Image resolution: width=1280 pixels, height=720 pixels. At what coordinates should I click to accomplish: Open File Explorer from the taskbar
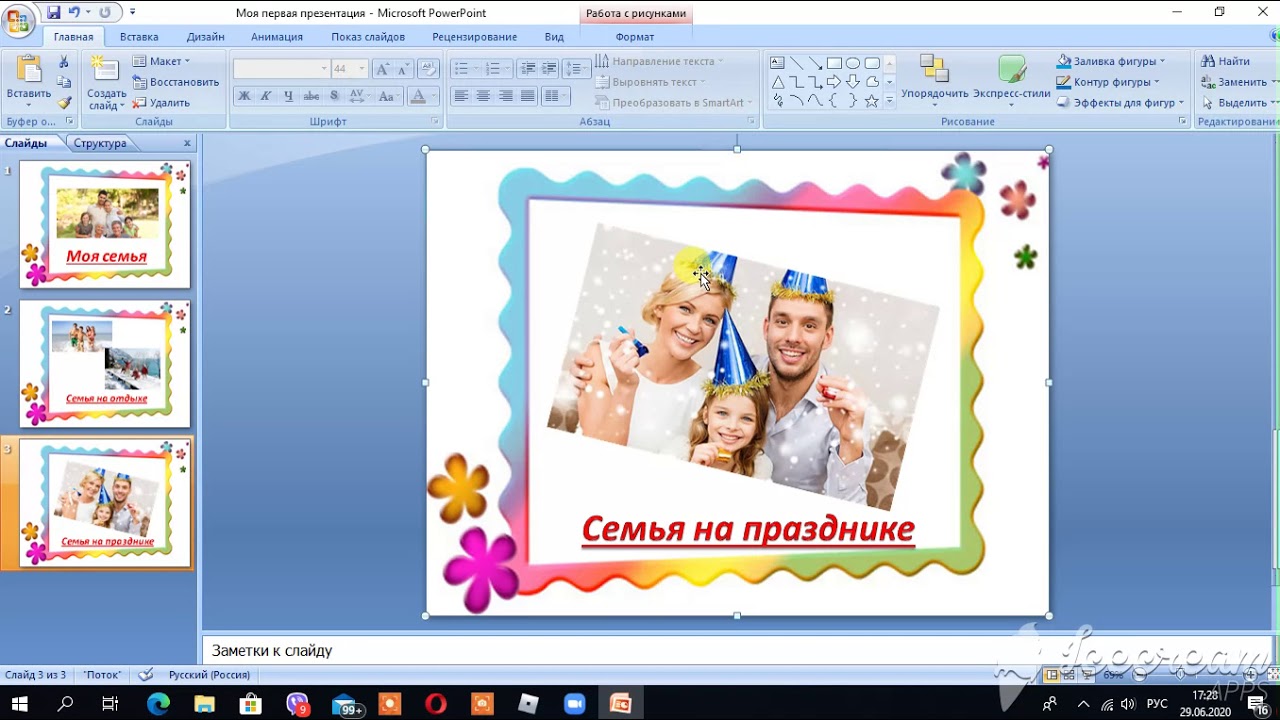tap(204, 704)
